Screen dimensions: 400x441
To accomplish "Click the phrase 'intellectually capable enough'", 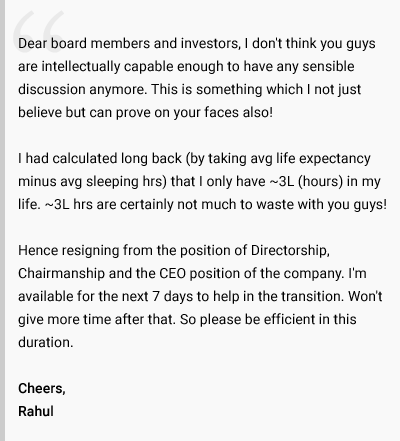I will coord(132,67).
